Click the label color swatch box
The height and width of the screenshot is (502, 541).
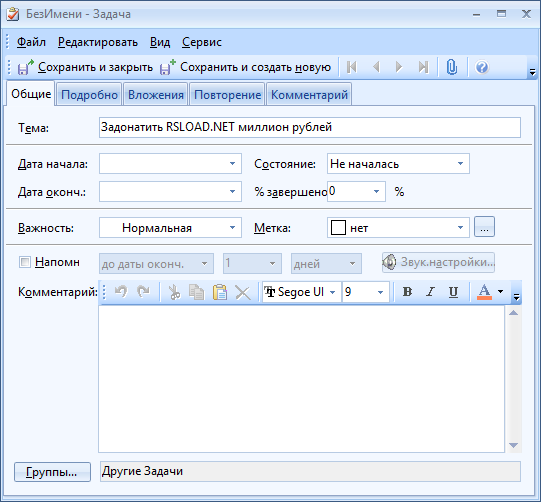338,227
